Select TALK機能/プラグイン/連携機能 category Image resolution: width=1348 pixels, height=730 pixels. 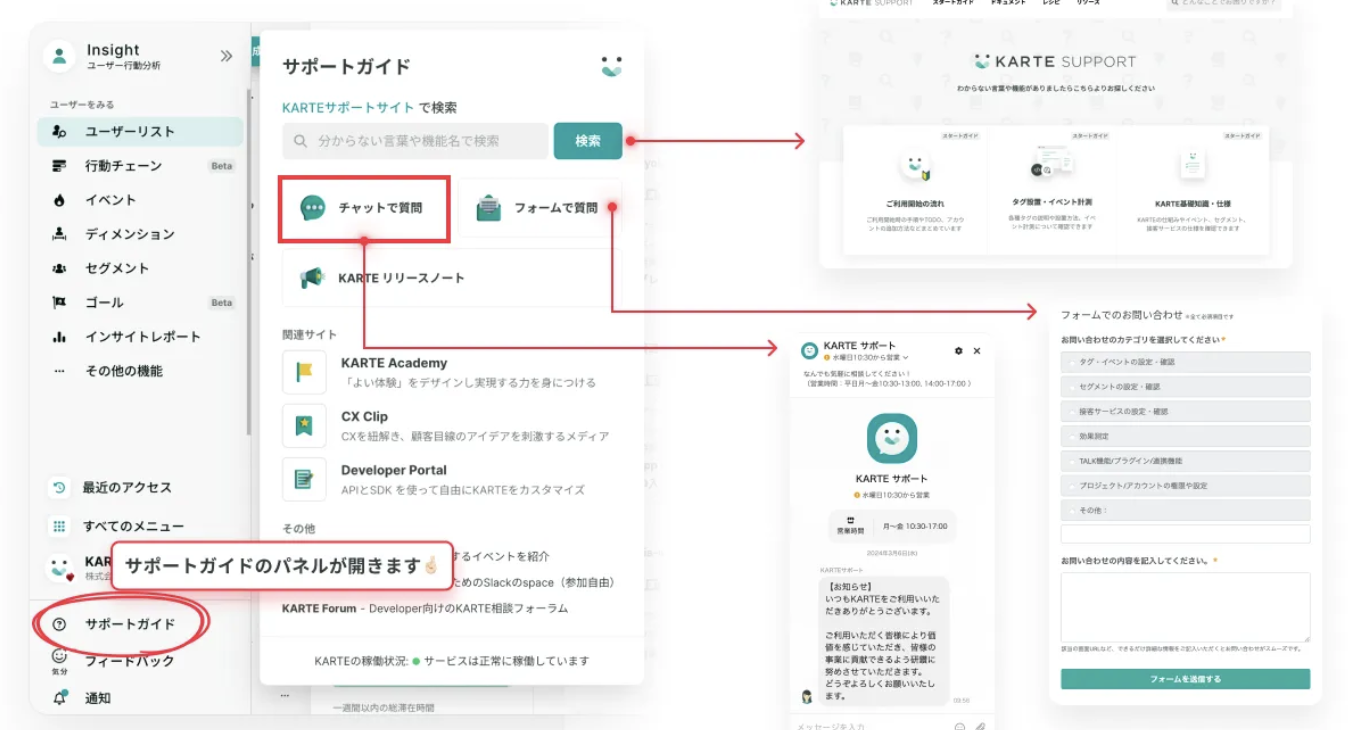tap(1185, 461)
